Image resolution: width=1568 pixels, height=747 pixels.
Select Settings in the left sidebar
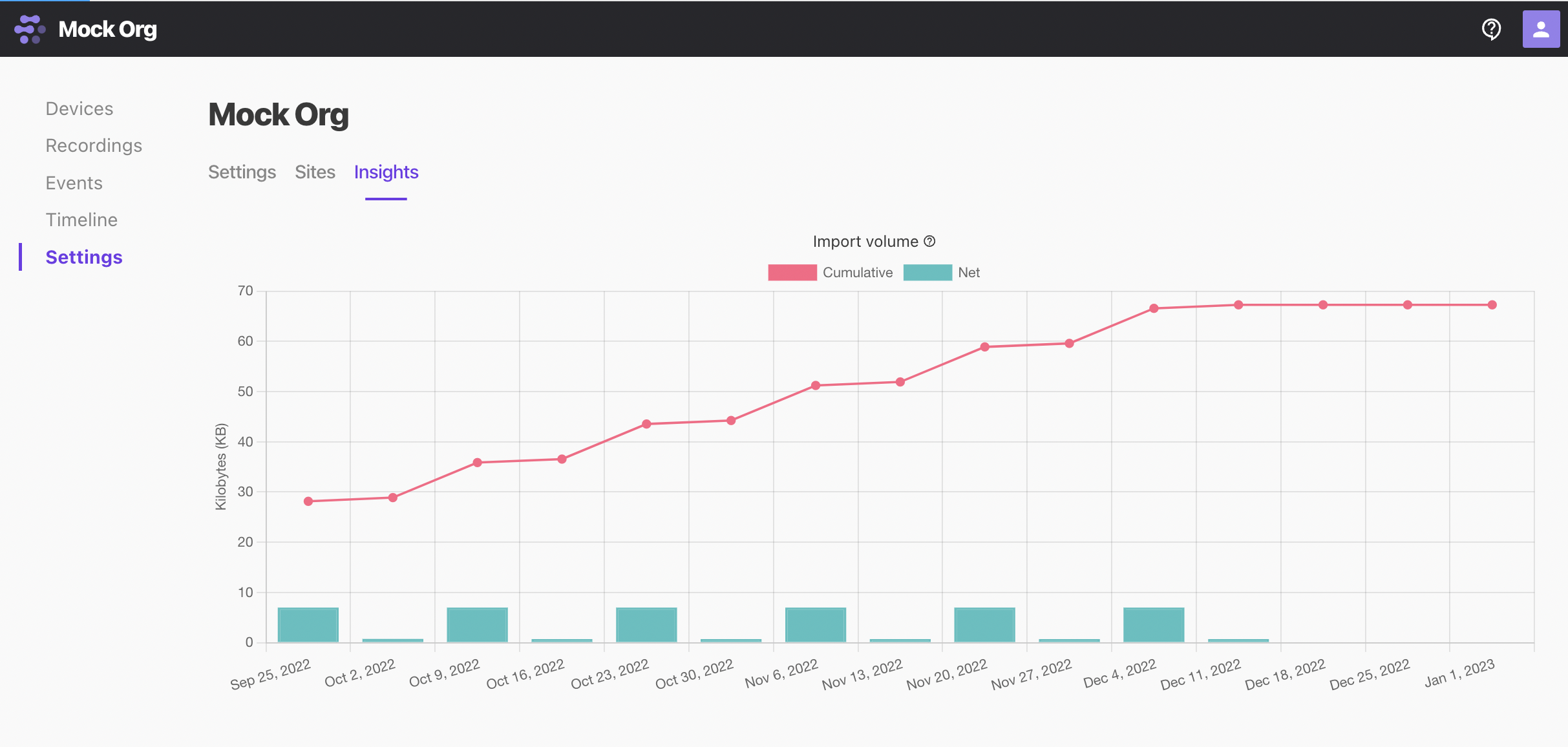(83, 257)
